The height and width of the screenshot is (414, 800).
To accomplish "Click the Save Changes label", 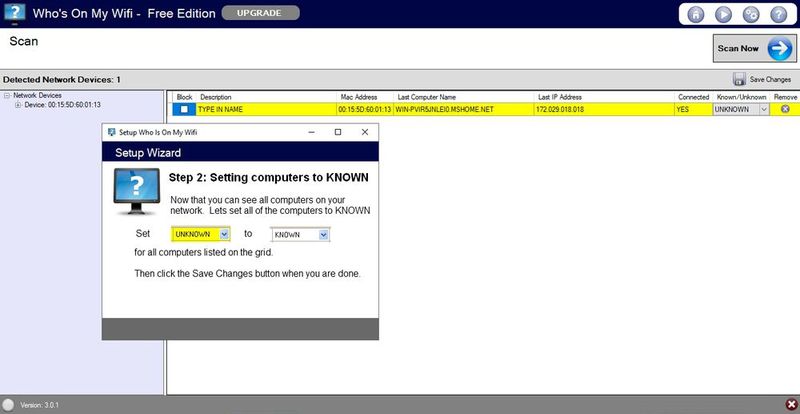I will 770,80.
